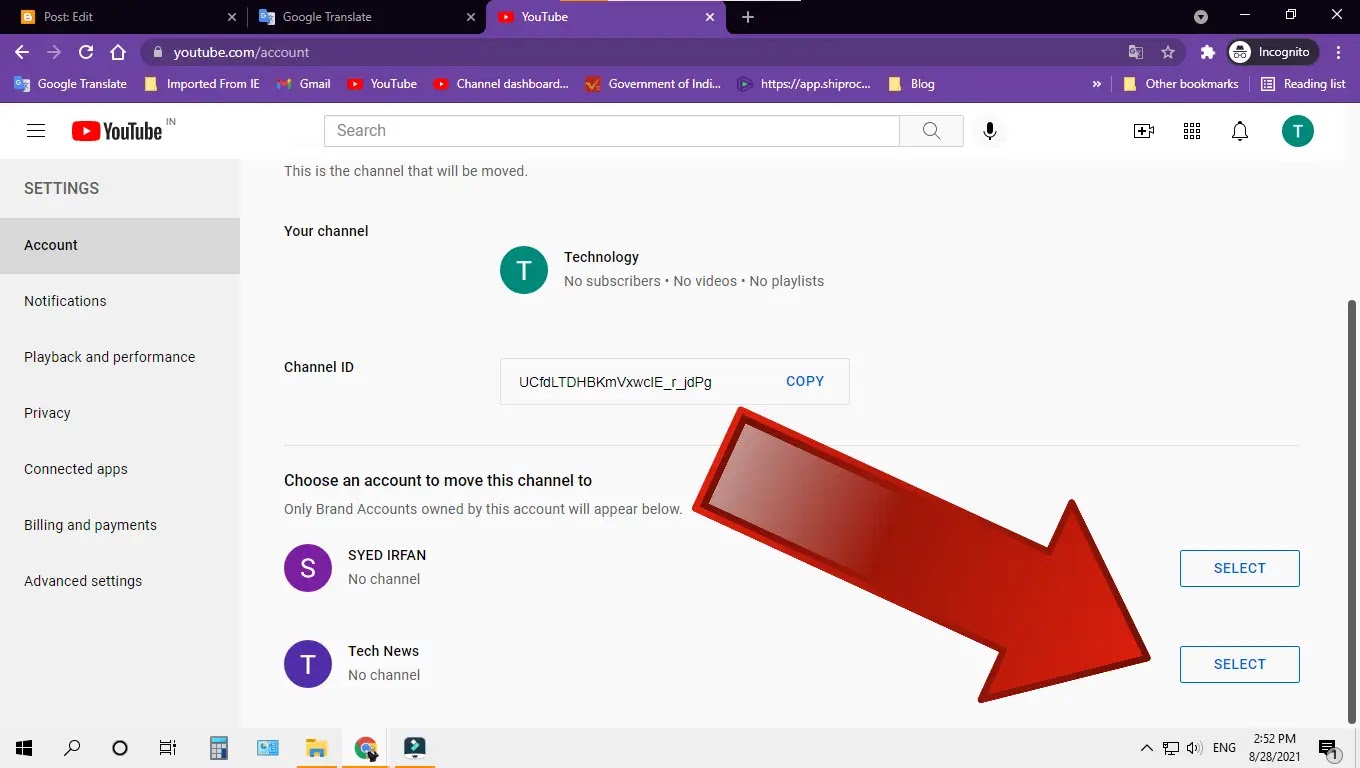Open Task View on taskbar
This screenshot has width=1360, height=768.
[x=168, y=748]
